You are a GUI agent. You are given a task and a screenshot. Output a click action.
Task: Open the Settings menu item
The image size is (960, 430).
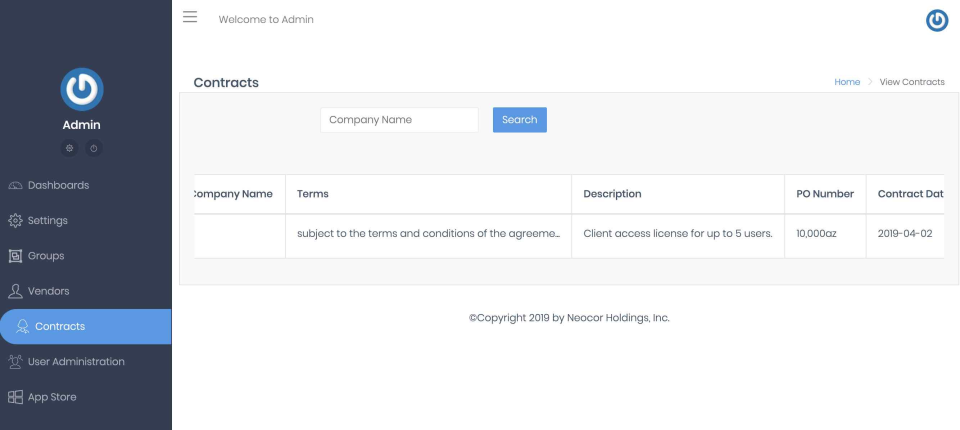(x=86, y=221)
